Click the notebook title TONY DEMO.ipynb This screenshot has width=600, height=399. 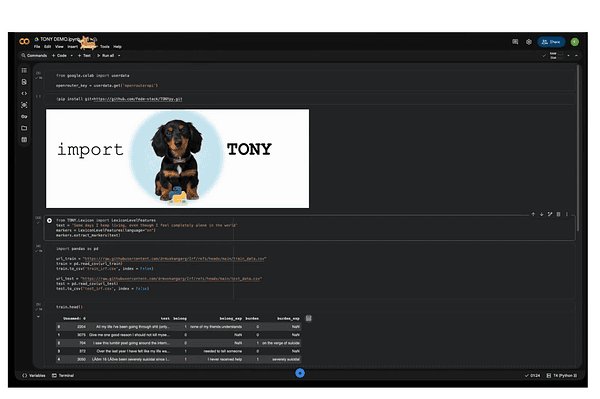[59, 39]
